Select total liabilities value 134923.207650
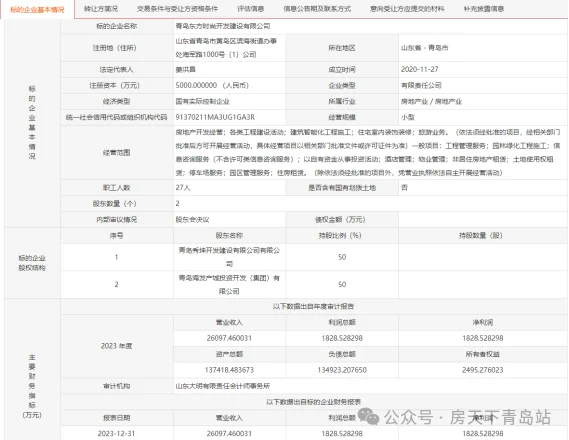 [x=342, y=370]
